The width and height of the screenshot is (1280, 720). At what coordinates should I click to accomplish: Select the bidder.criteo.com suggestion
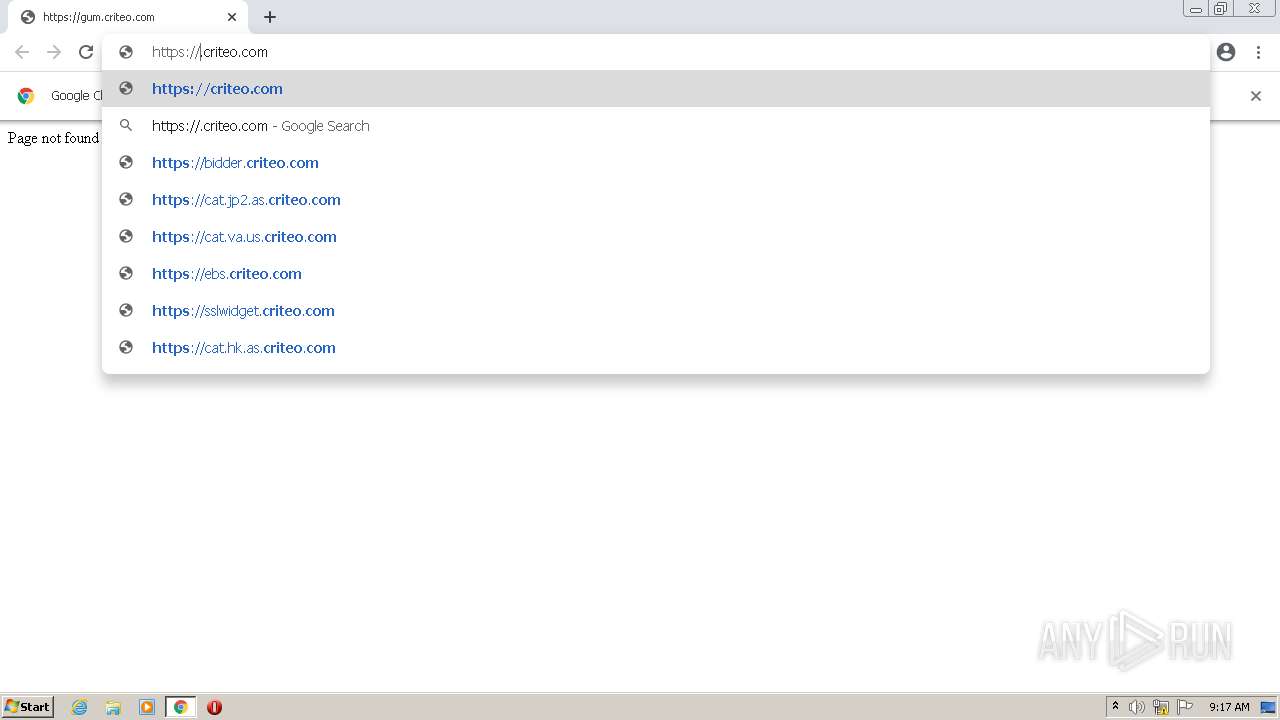point(656,163)
